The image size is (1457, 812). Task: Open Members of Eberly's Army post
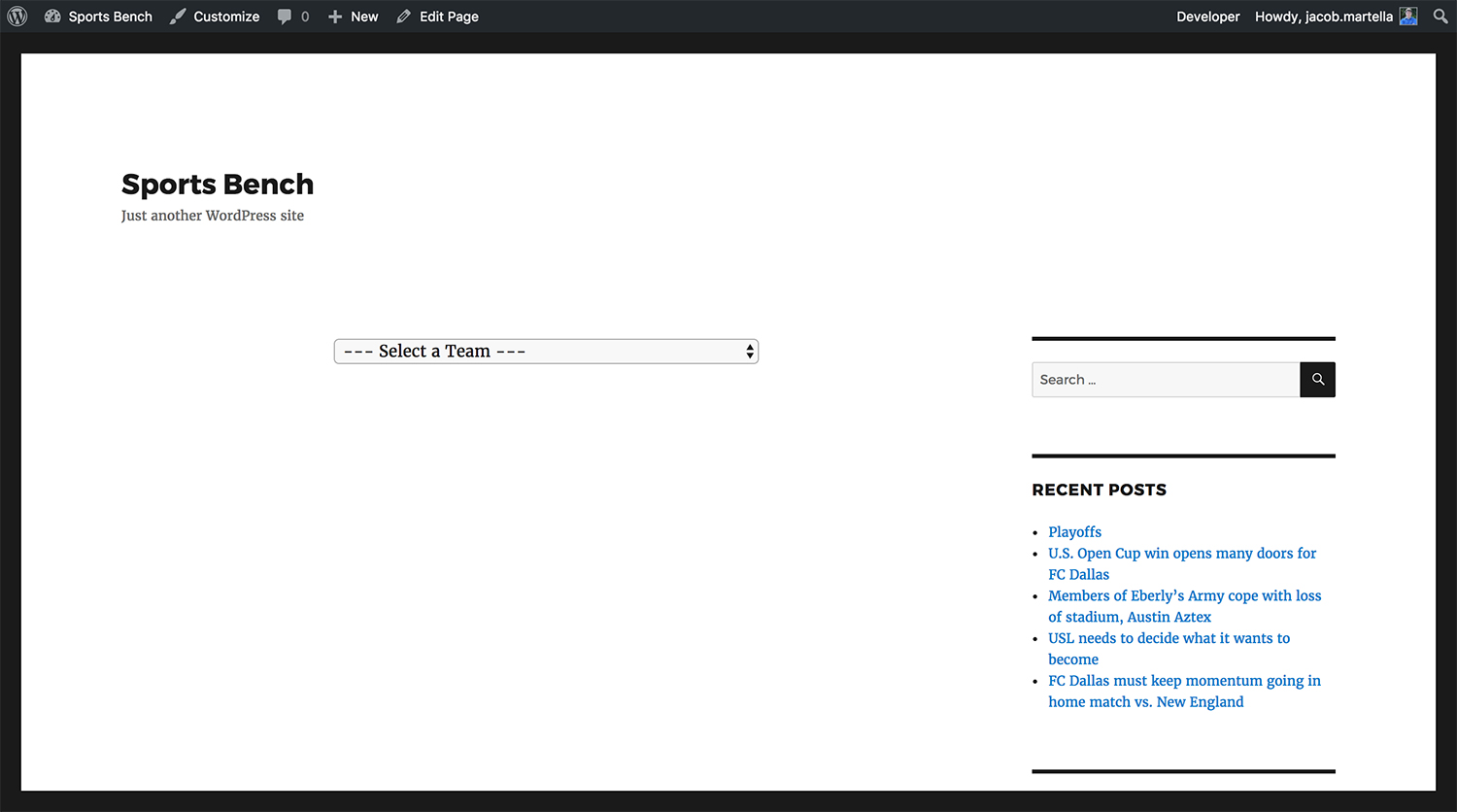[x=1184, y=596]
